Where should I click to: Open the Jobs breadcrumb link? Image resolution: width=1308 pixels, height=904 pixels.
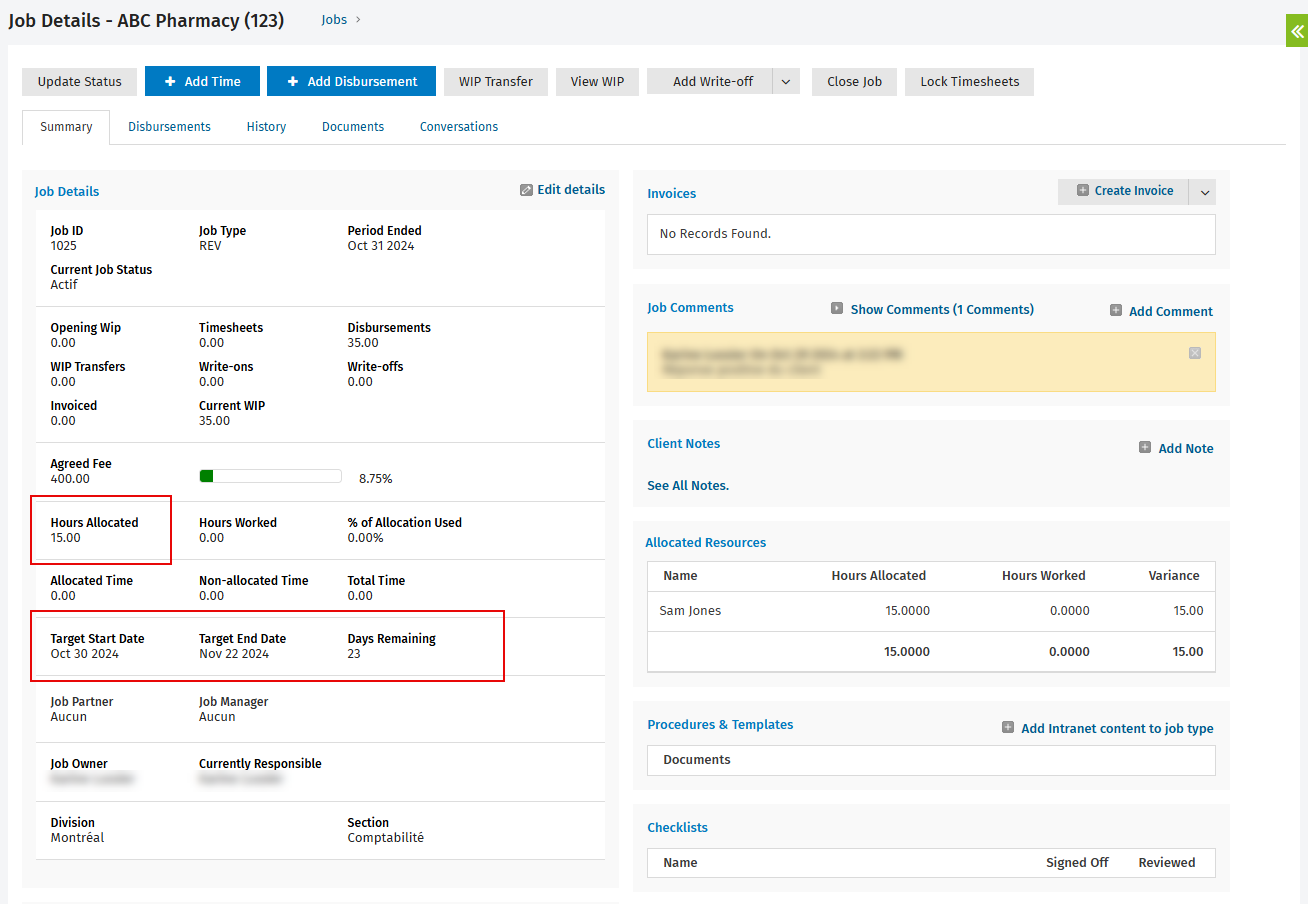[334, 19]
